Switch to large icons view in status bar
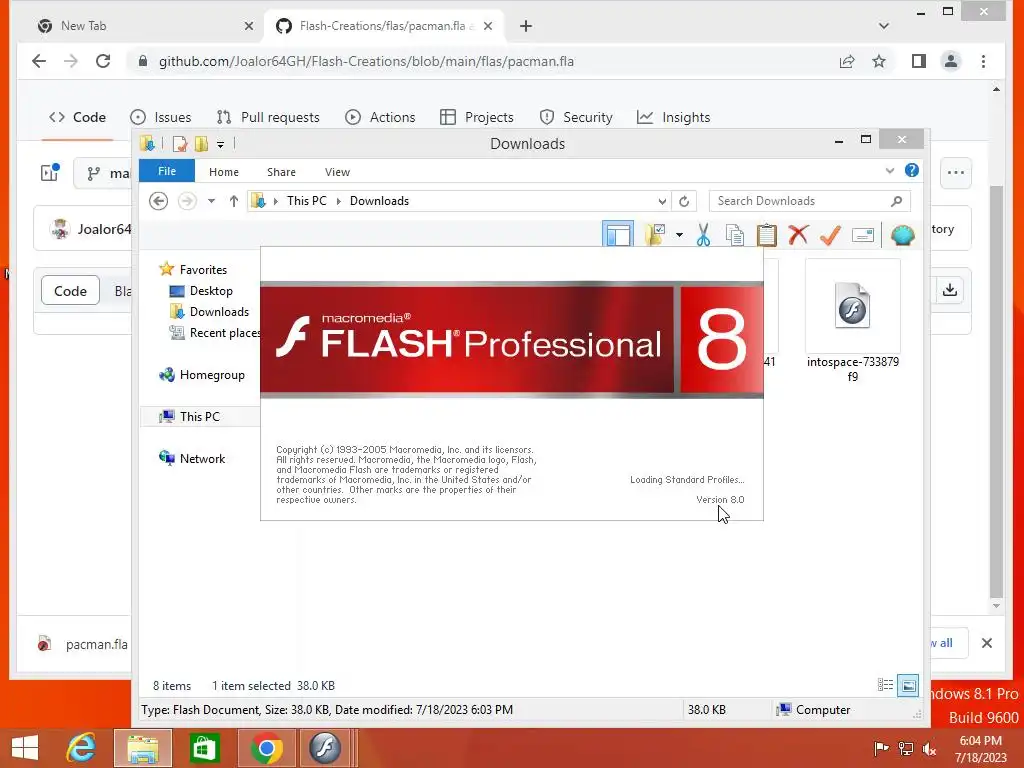This screenshot has height=768, width=1024. (x=908, y=685)
